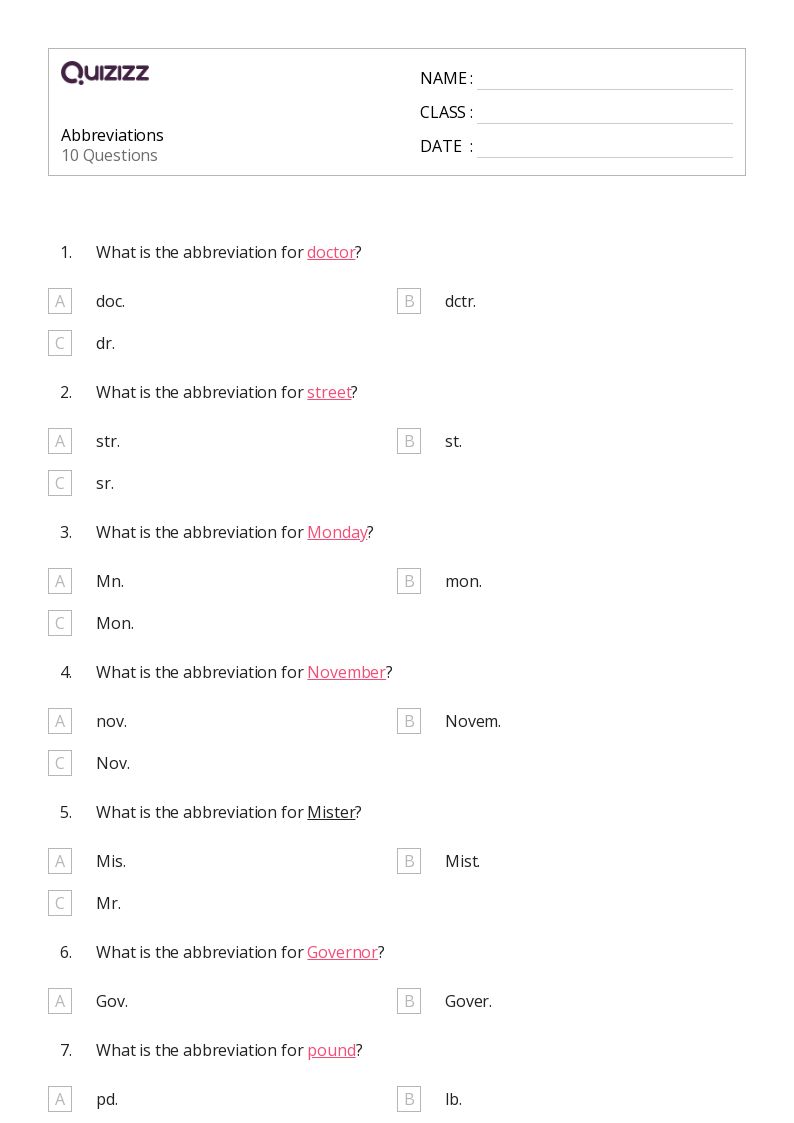Open the 'street' link in question 2
The height and width of the screenshot is (1123, 794).
329,393
